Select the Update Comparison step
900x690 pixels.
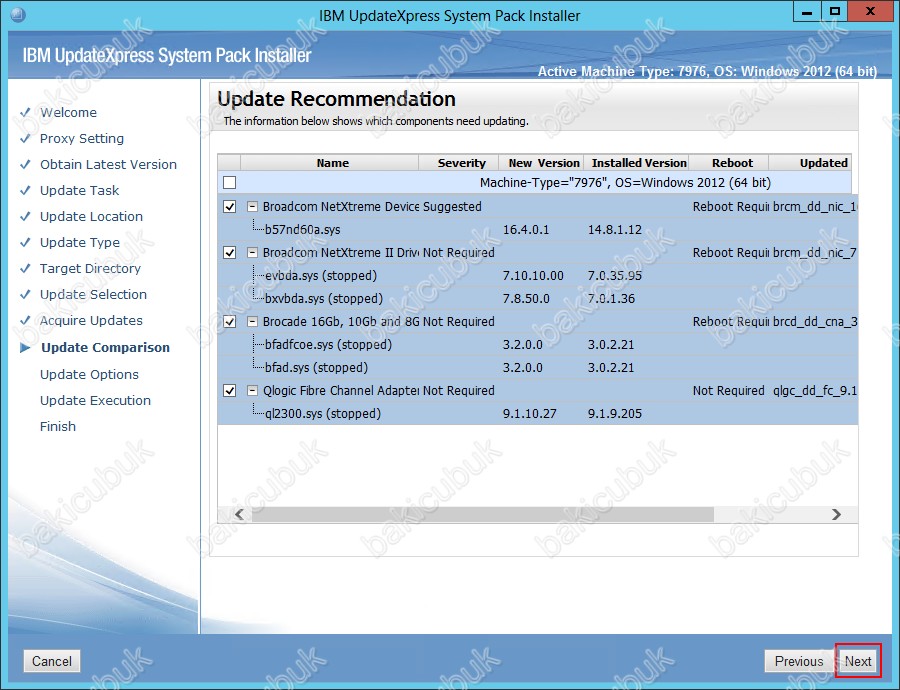106,347
